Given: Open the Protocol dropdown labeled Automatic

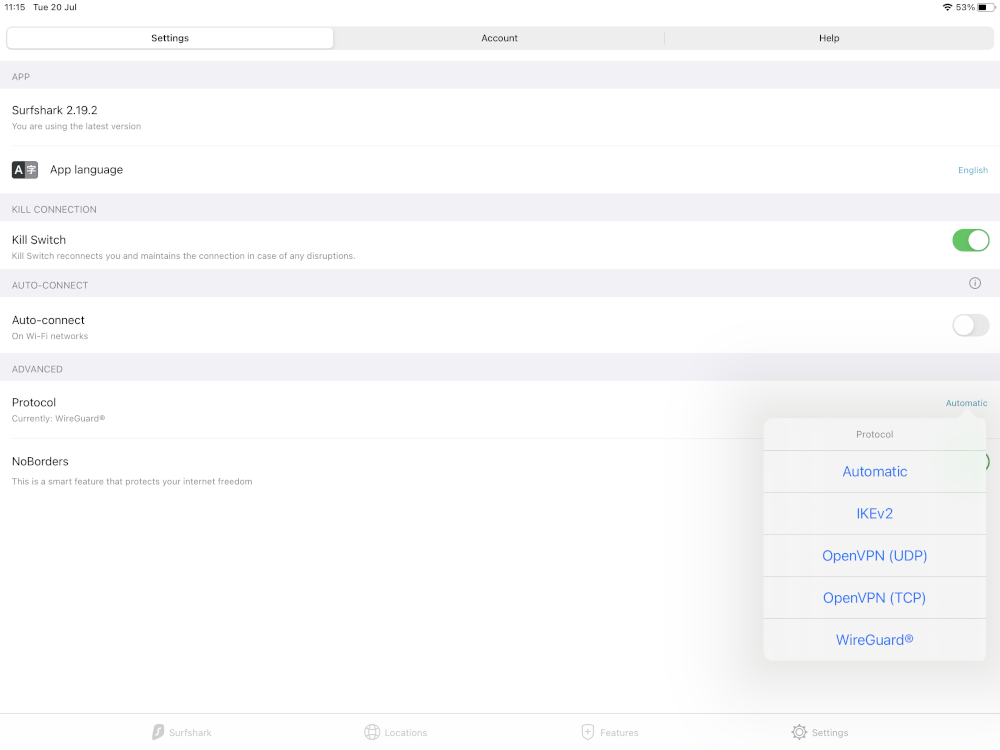Looking at the screenshot, I should 966,403.
